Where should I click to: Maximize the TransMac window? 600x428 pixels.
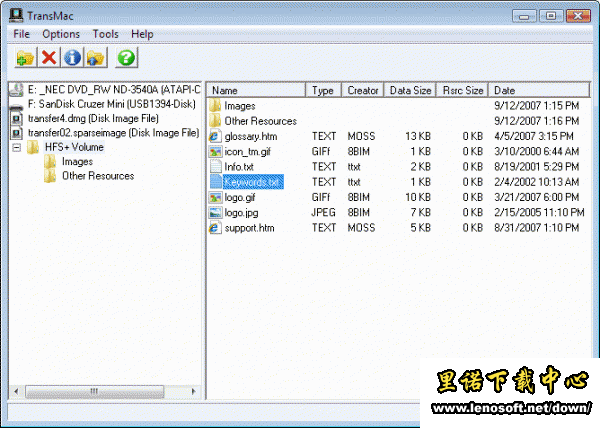[551, 16]
